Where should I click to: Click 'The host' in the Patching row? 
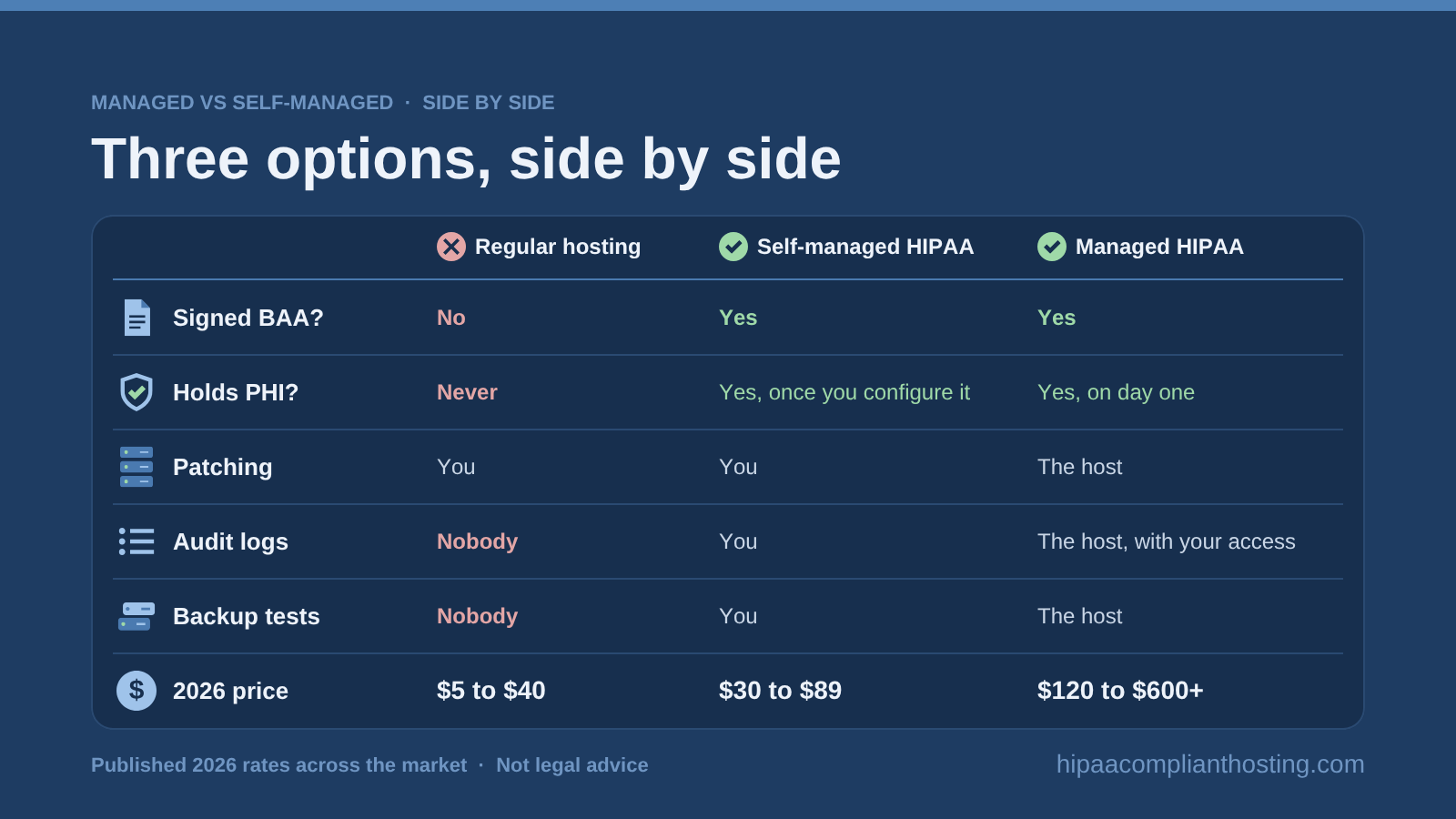tap(1080, 467)
